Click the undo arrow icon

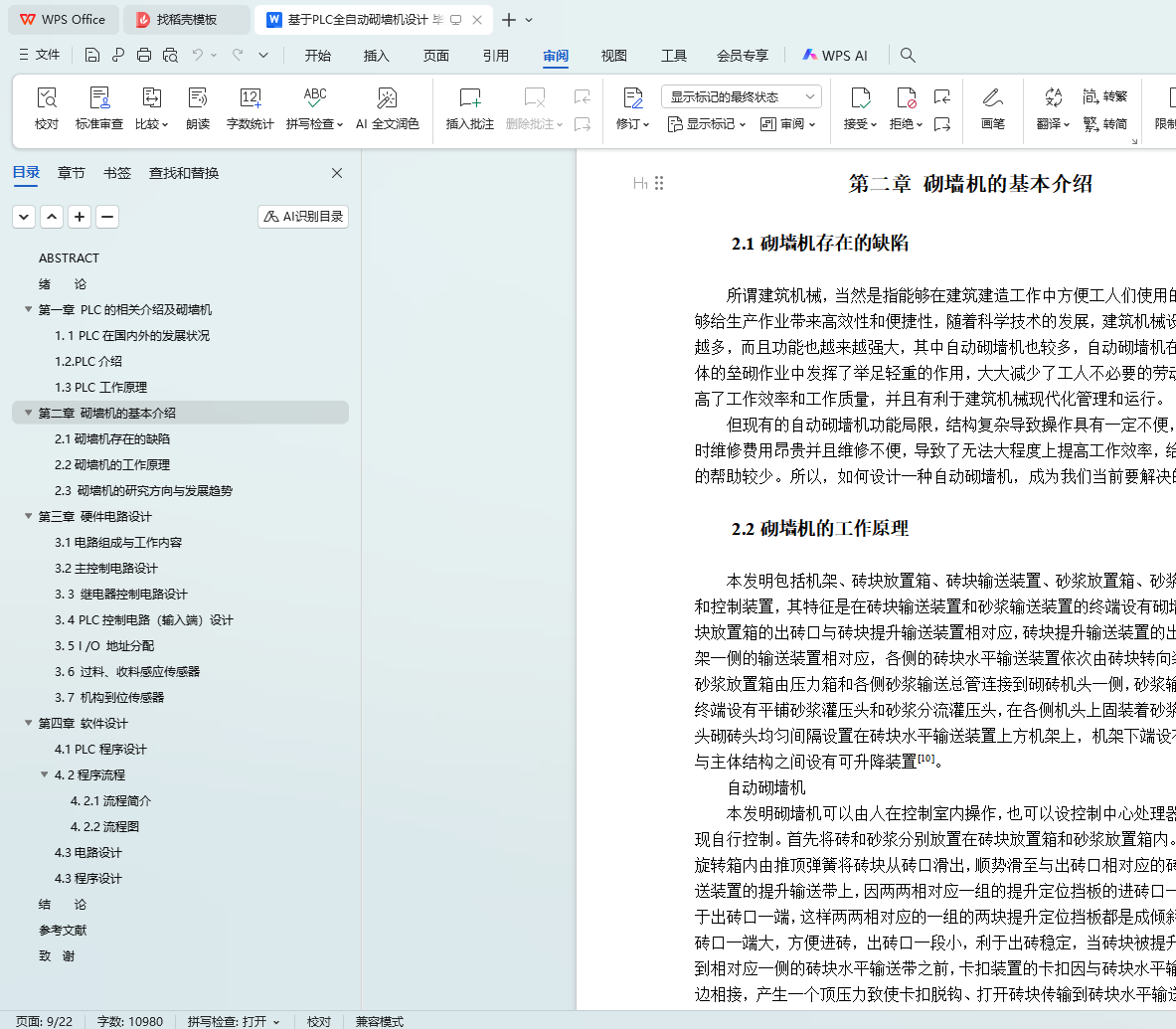pyautogui.click(x=197, y=55)
